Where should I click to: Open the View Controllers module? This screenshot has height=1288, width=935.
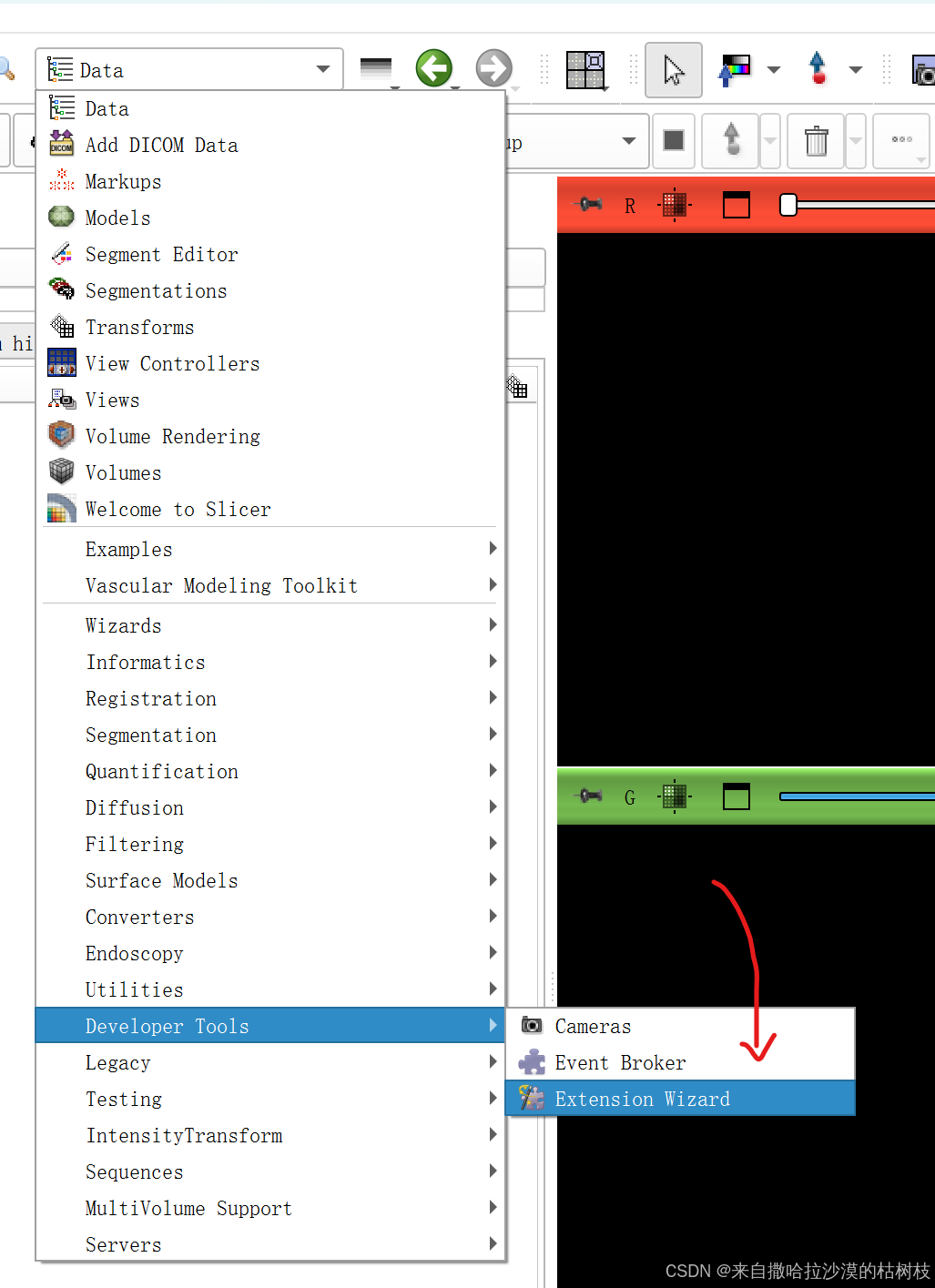[270, 363]
